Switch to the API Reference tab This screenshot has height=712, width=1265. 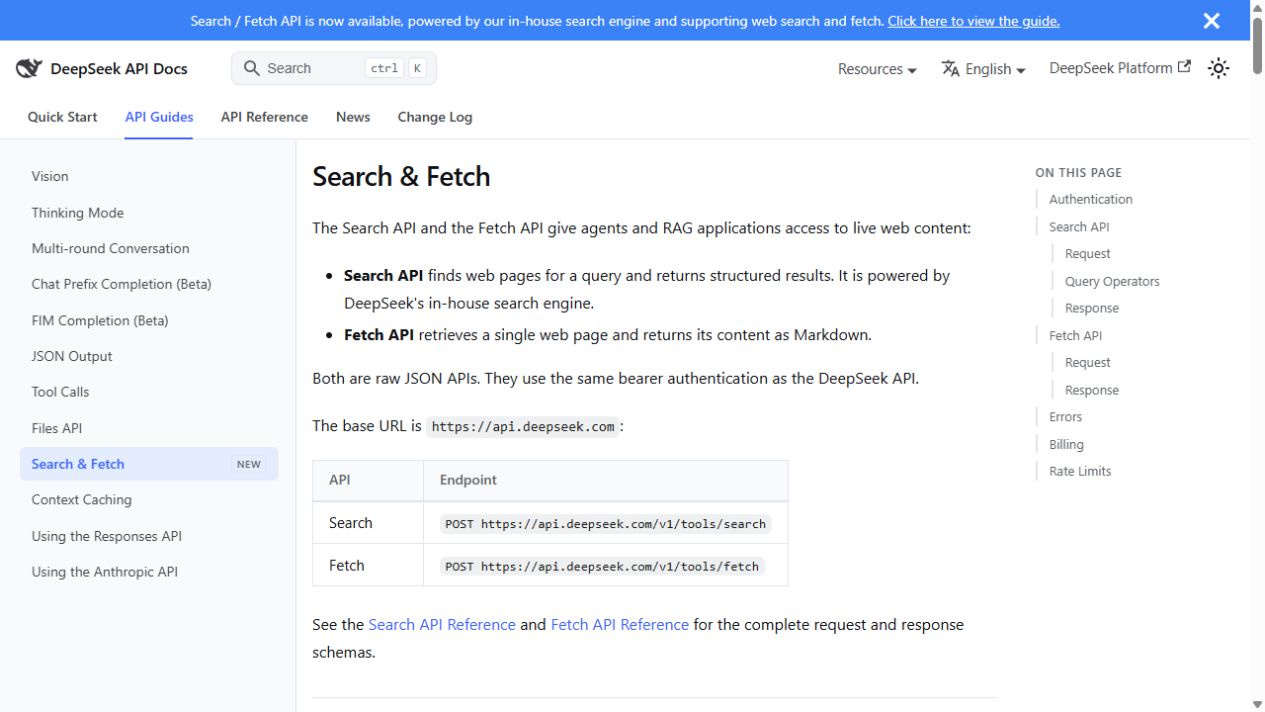tap(264, 117)
